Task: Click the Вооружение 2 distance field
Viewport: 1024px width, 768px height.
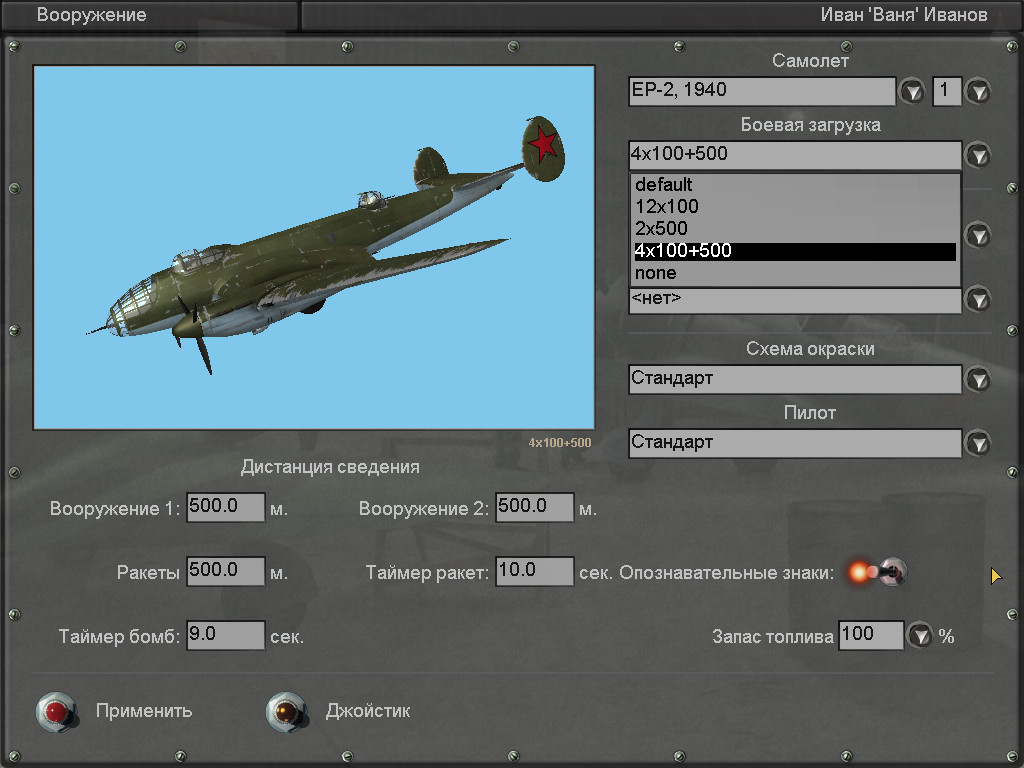Action: (x=534, y=508)
